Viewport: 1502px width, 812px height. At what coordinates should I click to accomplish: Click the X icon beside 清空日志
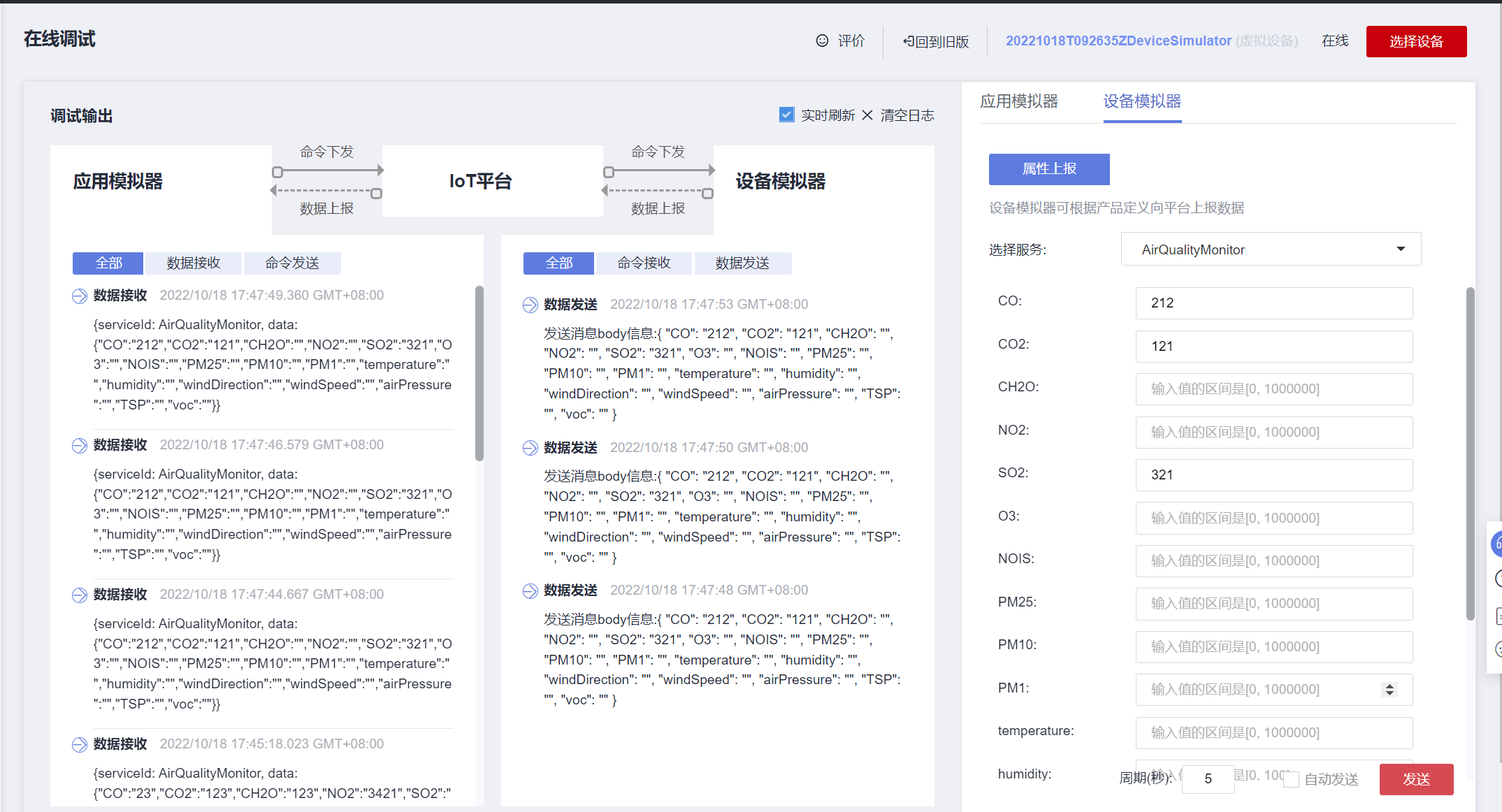867,115
